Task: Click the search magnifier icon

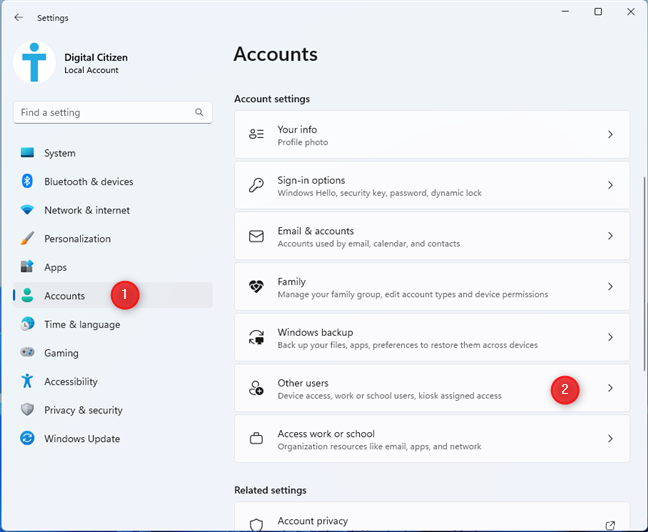Action: [x=200, y=113]
